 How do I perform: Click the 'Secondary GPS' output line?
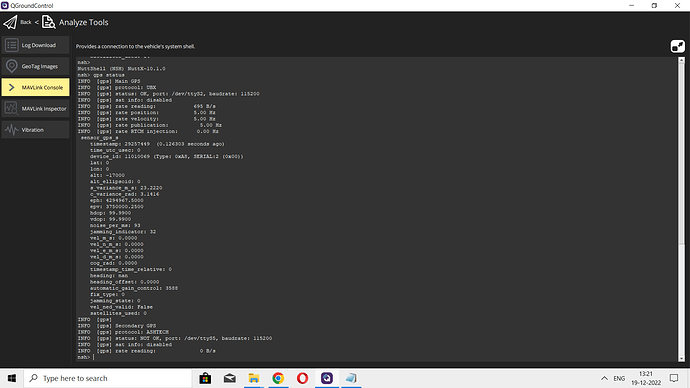click(117, 326)
